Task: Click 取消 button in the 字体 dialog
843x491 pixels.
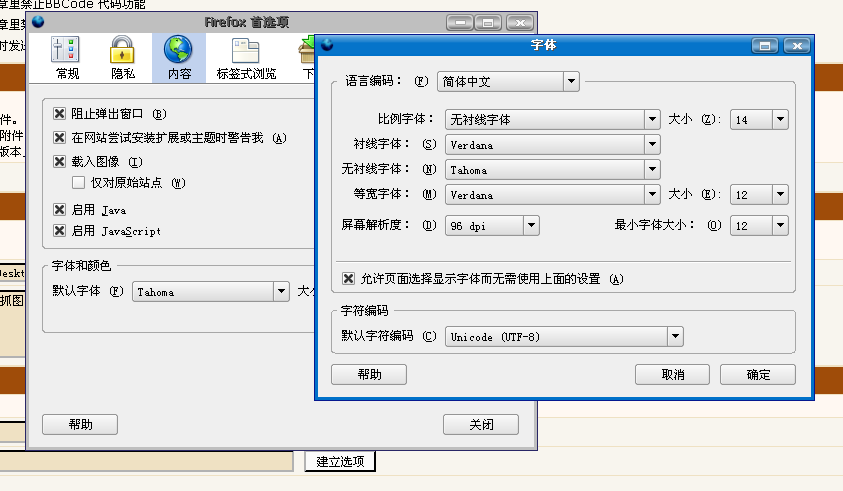Action: [672, 374]
